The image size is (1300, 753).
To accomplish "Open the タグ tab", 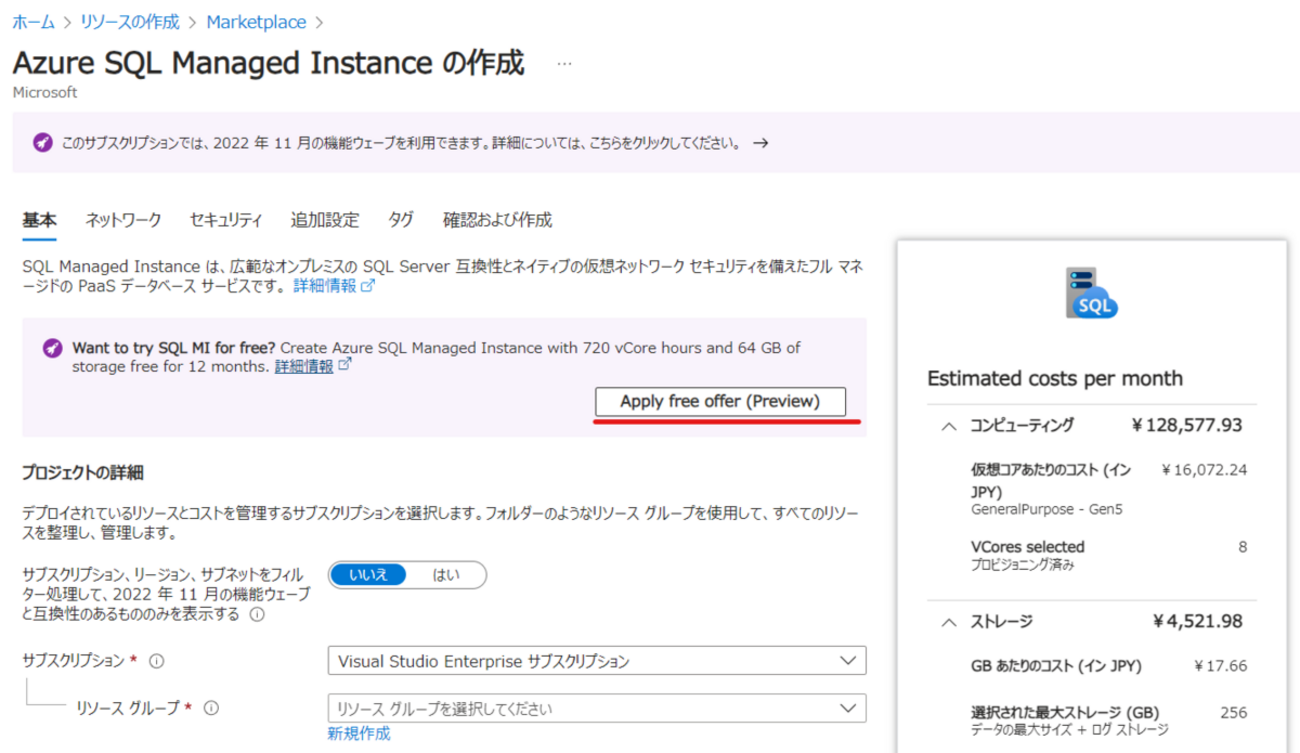I will (401, 220).
